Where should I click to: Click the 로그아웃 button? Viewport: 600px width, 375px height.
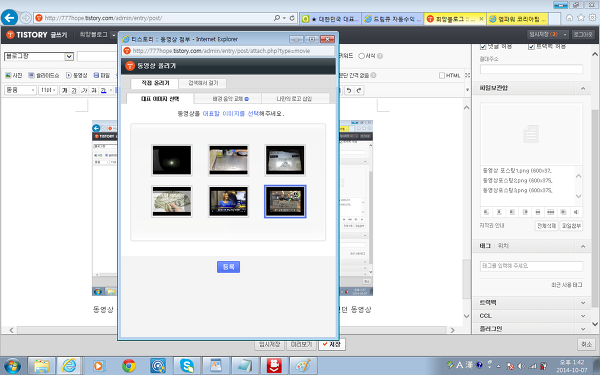pos(583,34)
